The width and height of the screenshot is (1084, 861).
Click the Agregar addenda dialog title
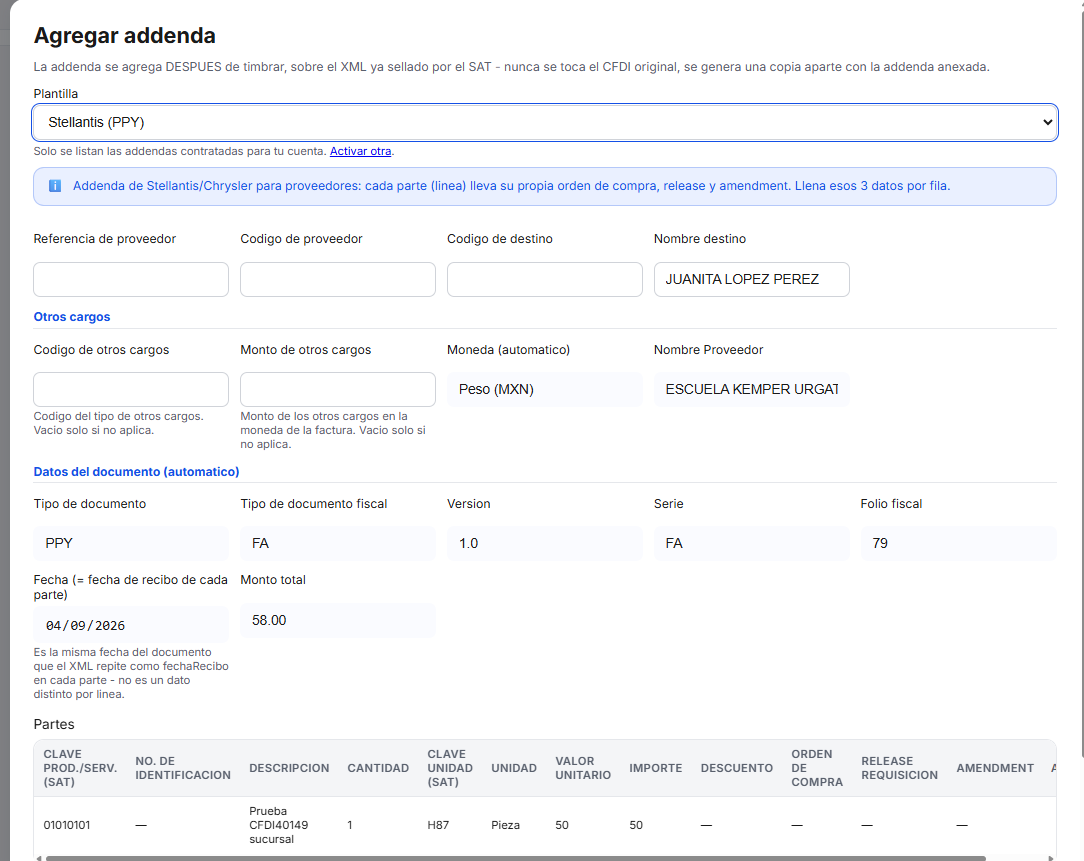coord(124,35)
